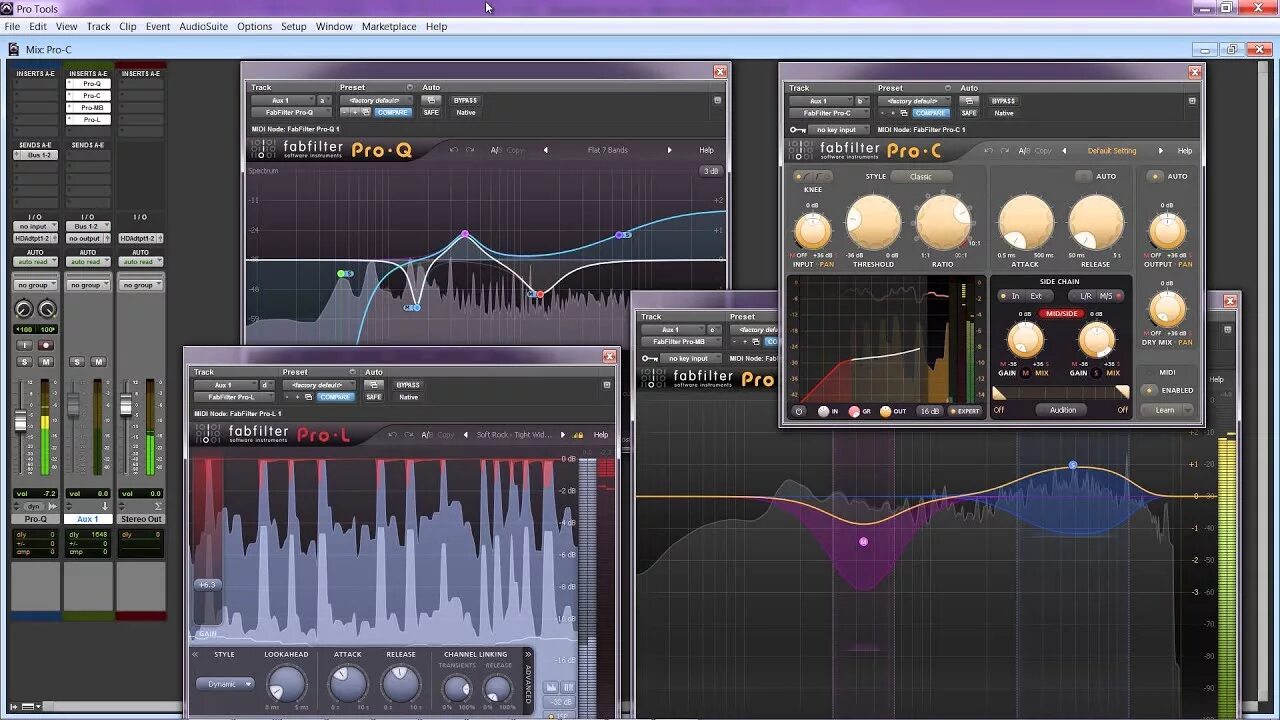Open the no group selector on Pro-Q track

(35, 285)
